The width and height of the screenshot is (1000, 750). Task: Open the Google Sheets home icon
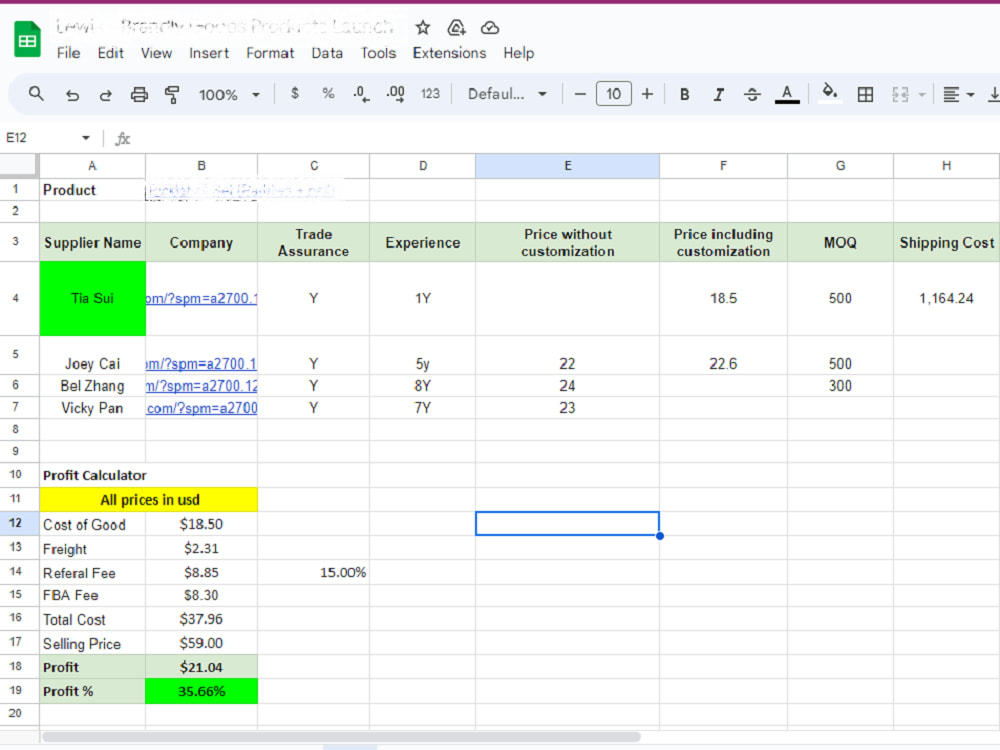point(27,40)
